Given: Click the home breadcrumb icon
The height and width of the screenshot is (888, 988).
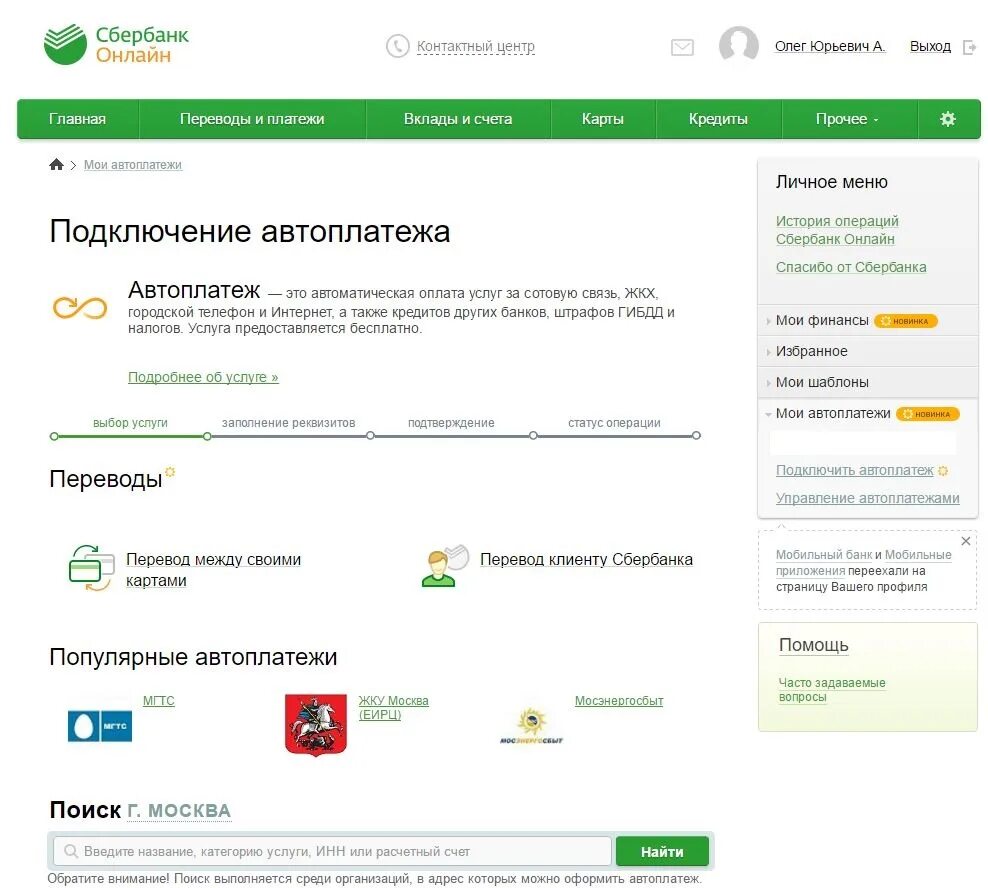Looking at the screenshot, I should (x=56, y=164).
